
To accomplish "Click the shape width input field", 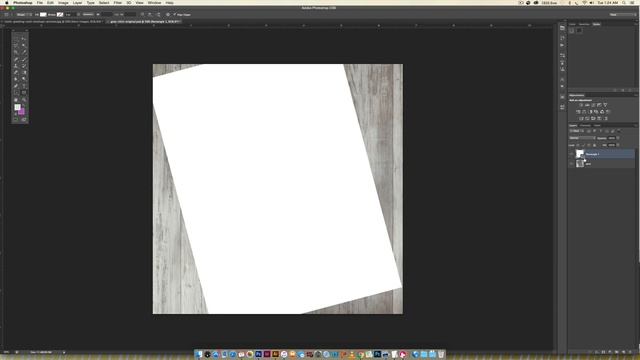I will click(x=107, y=15).
